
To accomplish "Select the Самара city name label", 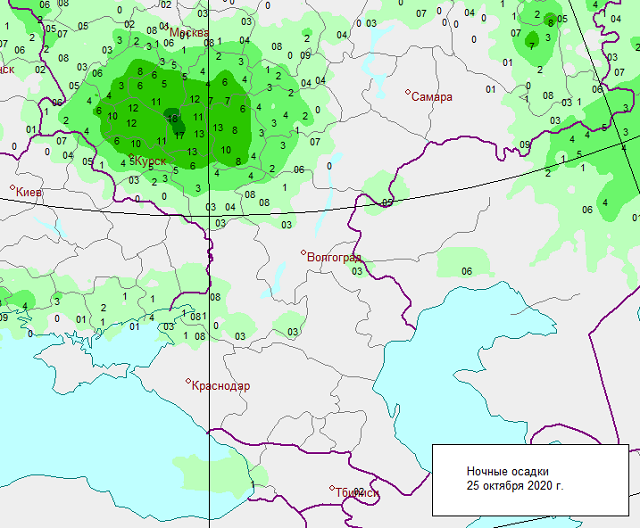I will click(x=433, y=97).
